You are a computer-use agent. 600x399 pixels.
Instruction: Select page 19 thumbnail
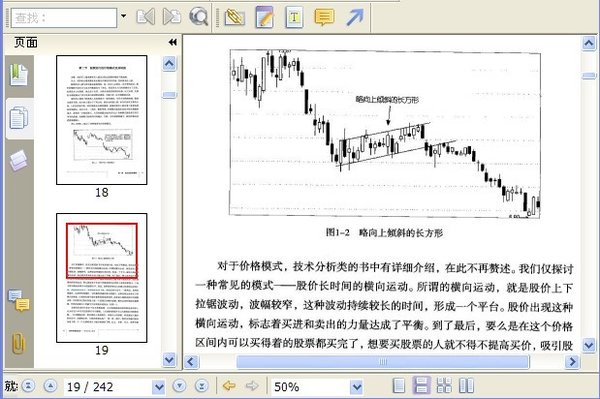click(x=102, y=278)
